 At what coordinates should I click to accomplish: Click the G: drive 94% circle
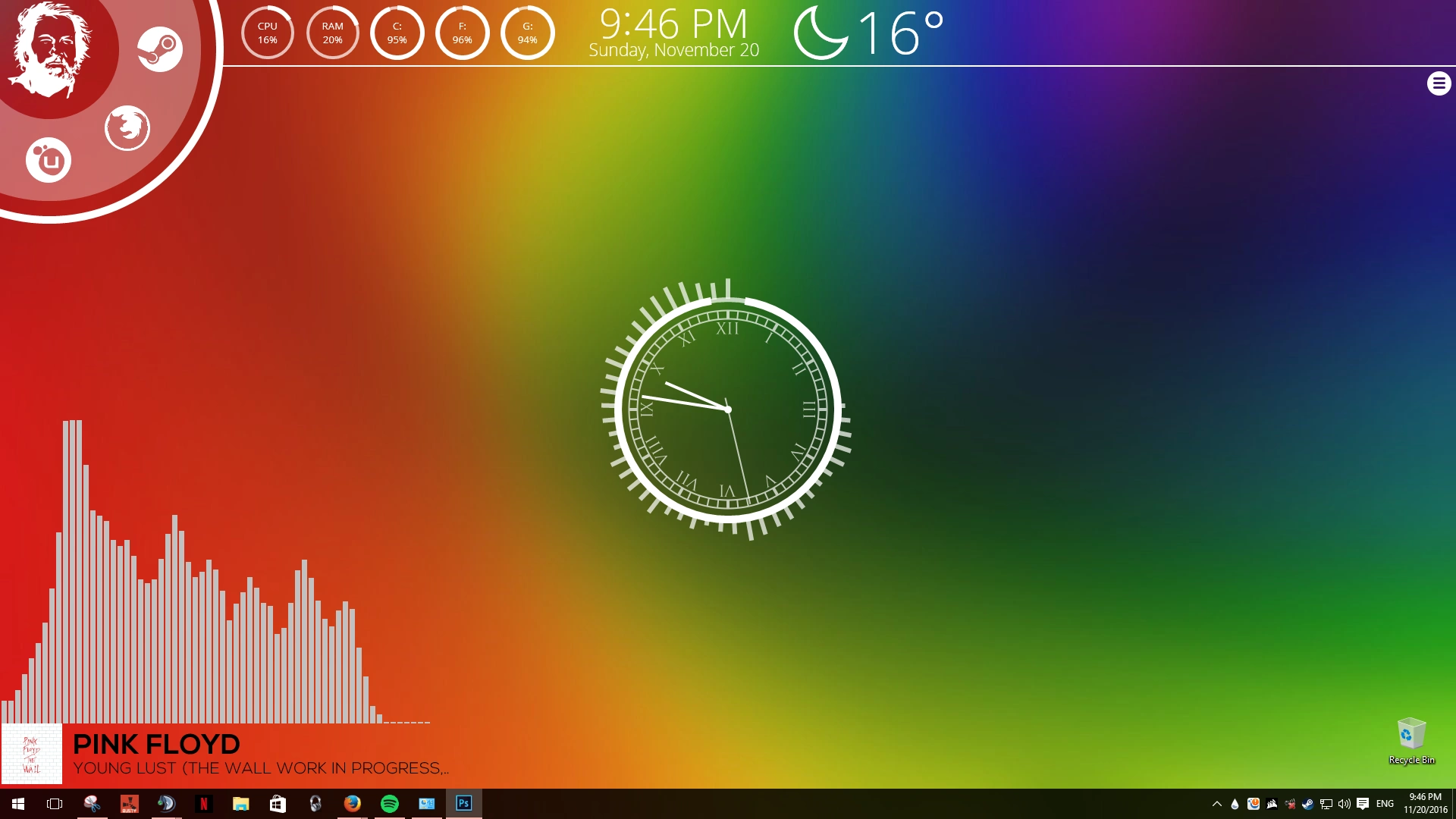[x=528, y=33]
